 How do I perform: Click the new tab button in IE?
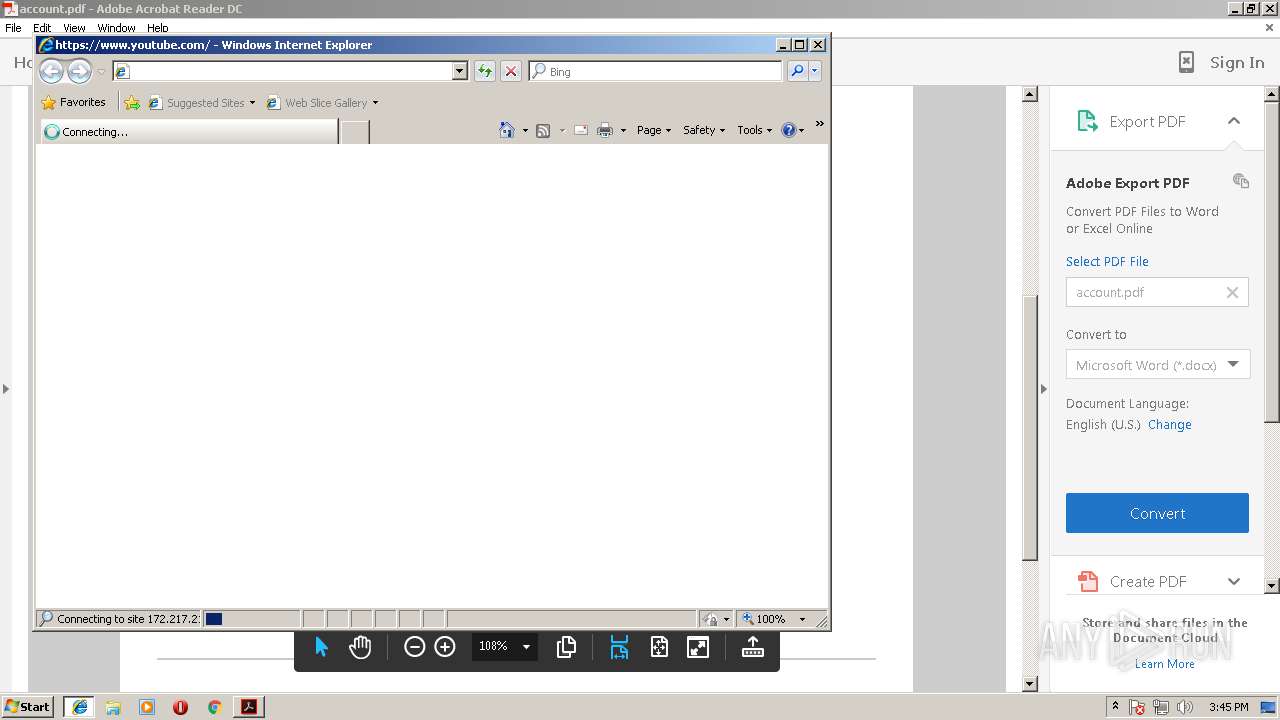(x=355, y=131)
